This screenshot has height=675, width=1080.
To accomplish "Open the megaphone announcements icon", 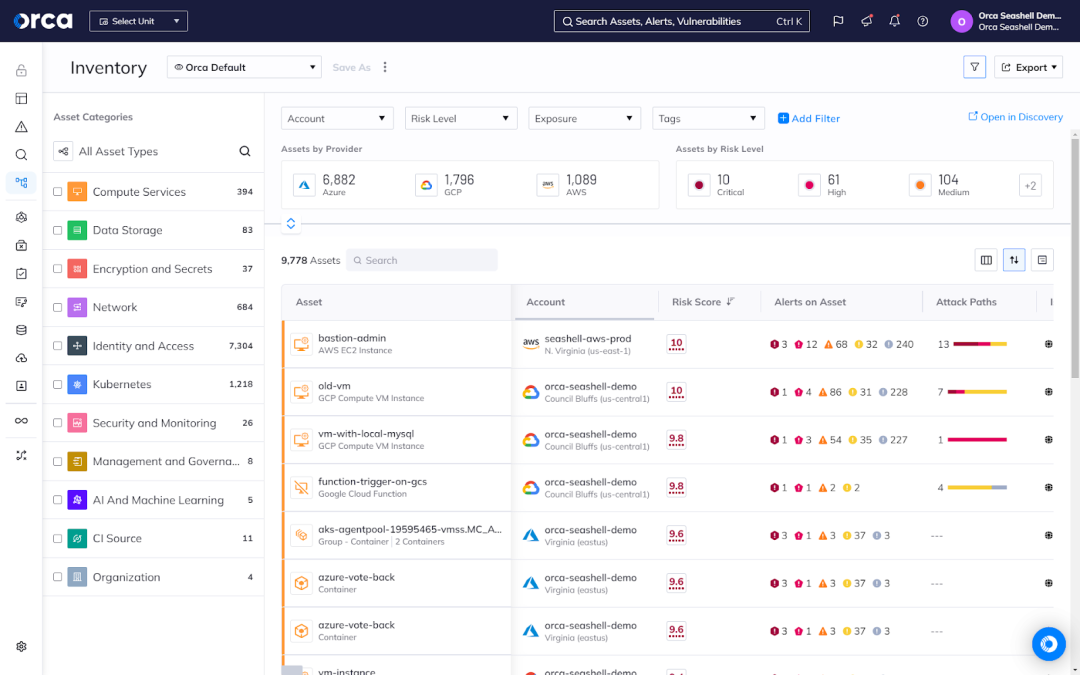I will (x=866, y=21).
